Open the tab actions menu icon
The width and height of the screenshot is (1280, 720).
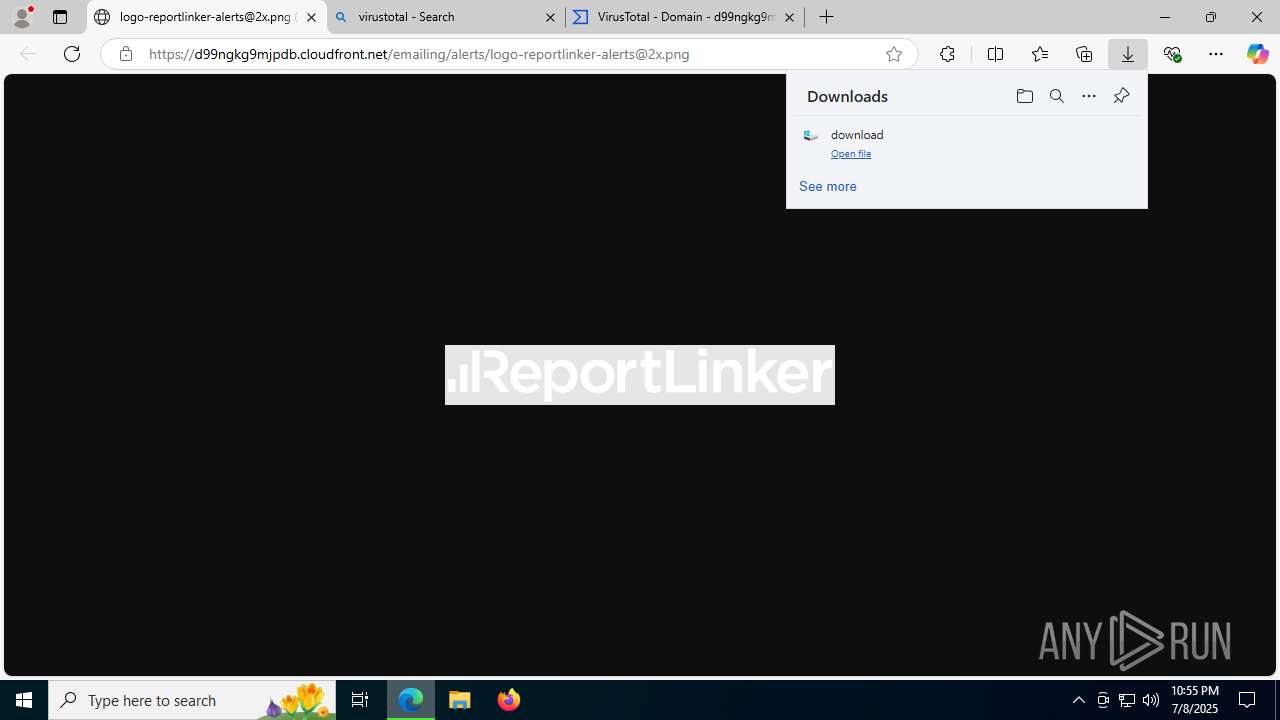tap(60, 17)
